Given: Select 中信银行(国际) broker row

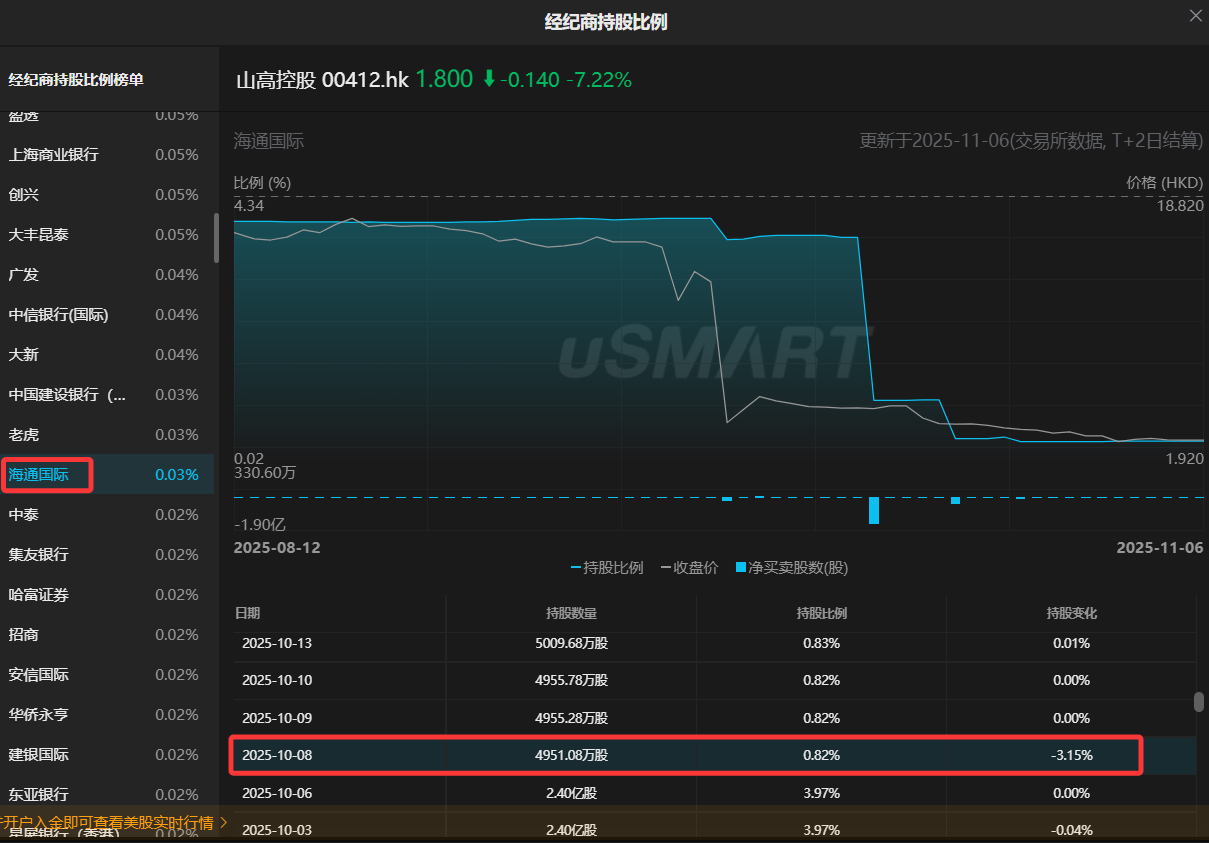Looking at the screenshot, I should coord(107,315).
